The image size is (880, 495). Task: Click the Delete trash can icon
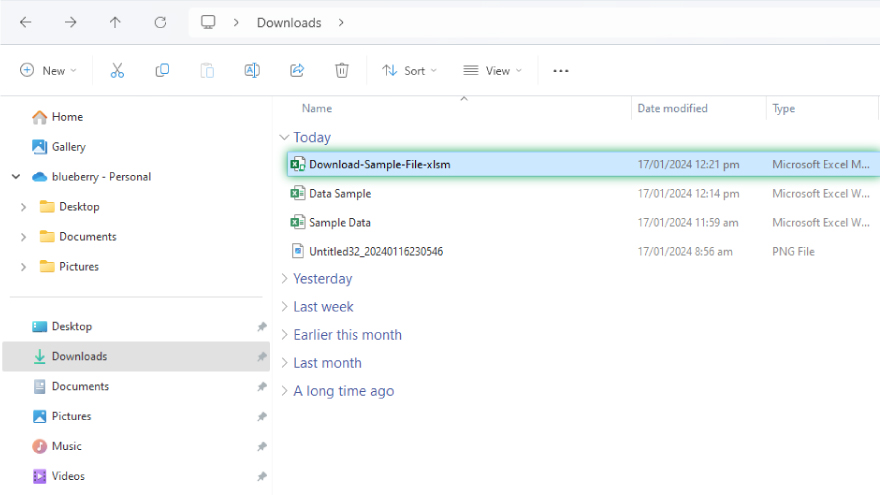pyautogui.click(x=342, y=71)
